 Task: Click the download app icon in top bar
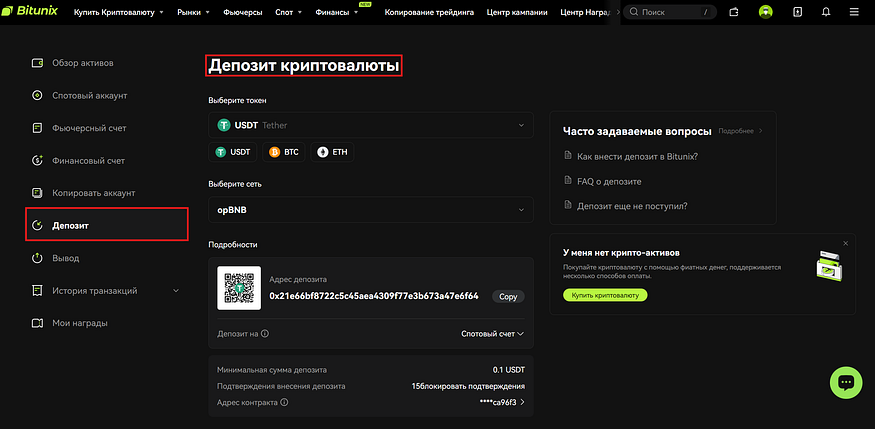[x=796, y=13]
